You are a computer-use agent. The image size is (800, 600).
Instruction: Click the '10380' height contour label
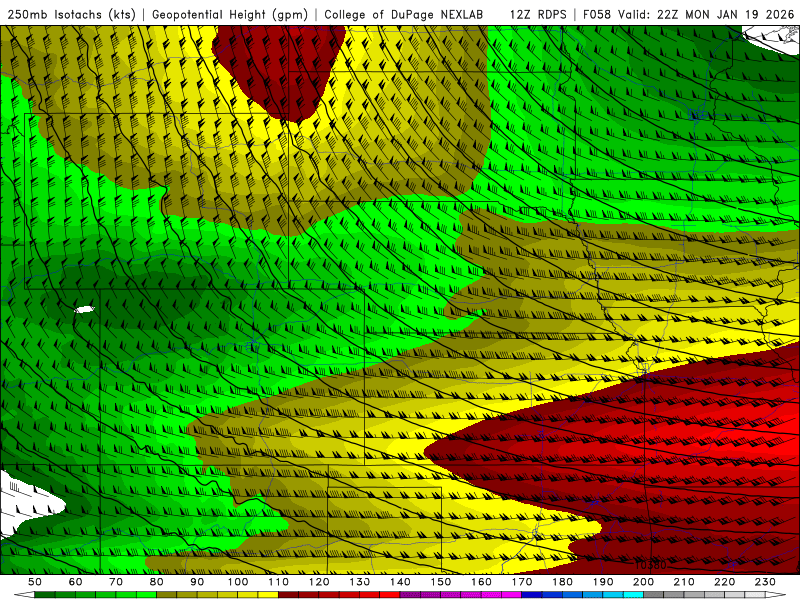point(651,565)
